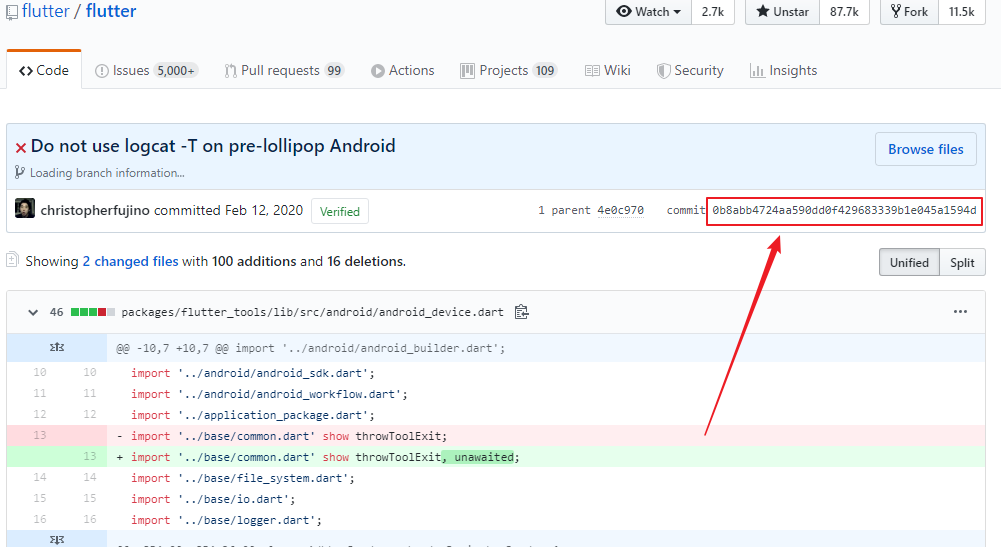The width and height of the screenshot is (1001, 547).
Task: Open the Insights tab
Action: click(x=783, y=71)
